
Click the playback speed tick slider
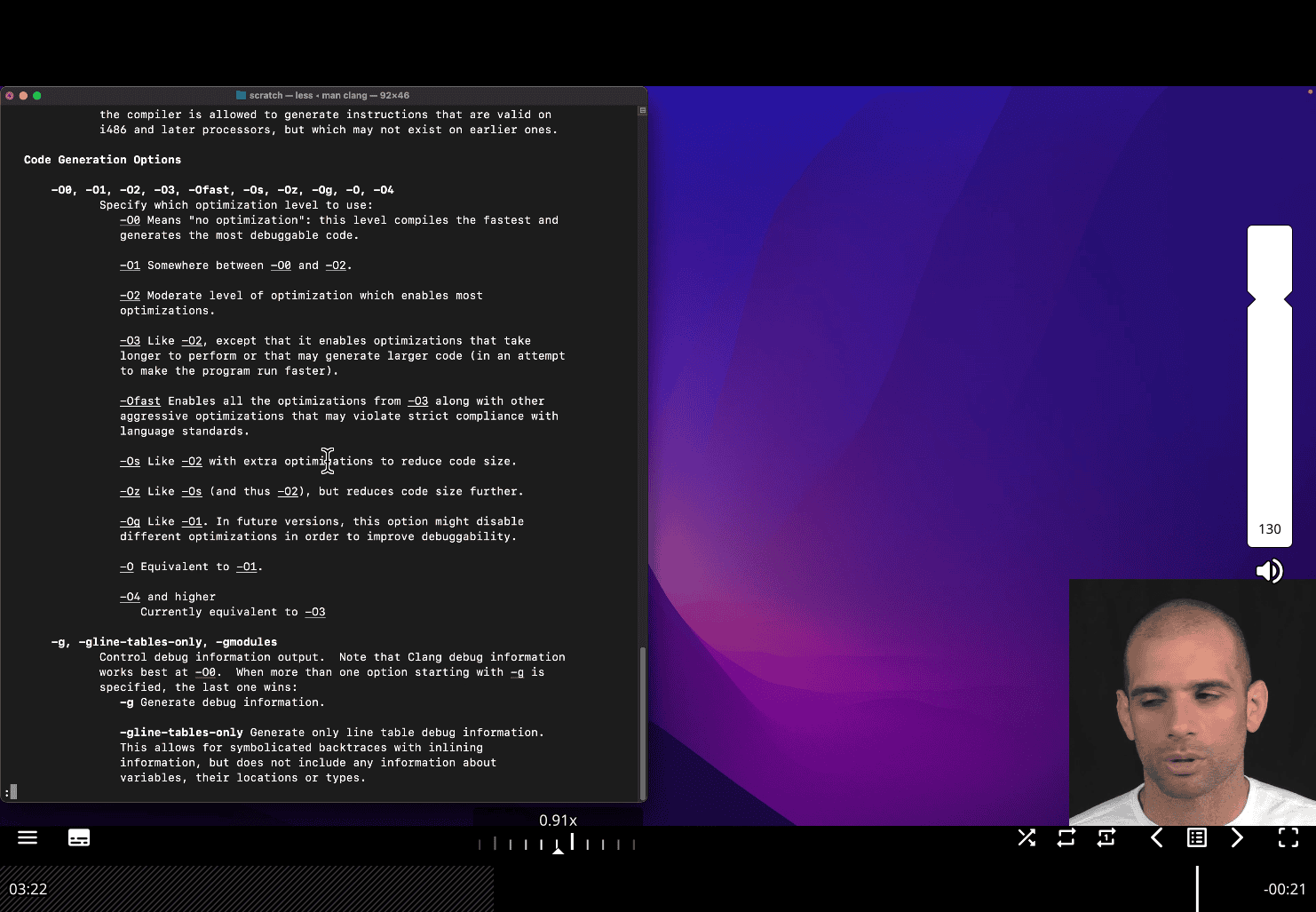click(557, 844)
